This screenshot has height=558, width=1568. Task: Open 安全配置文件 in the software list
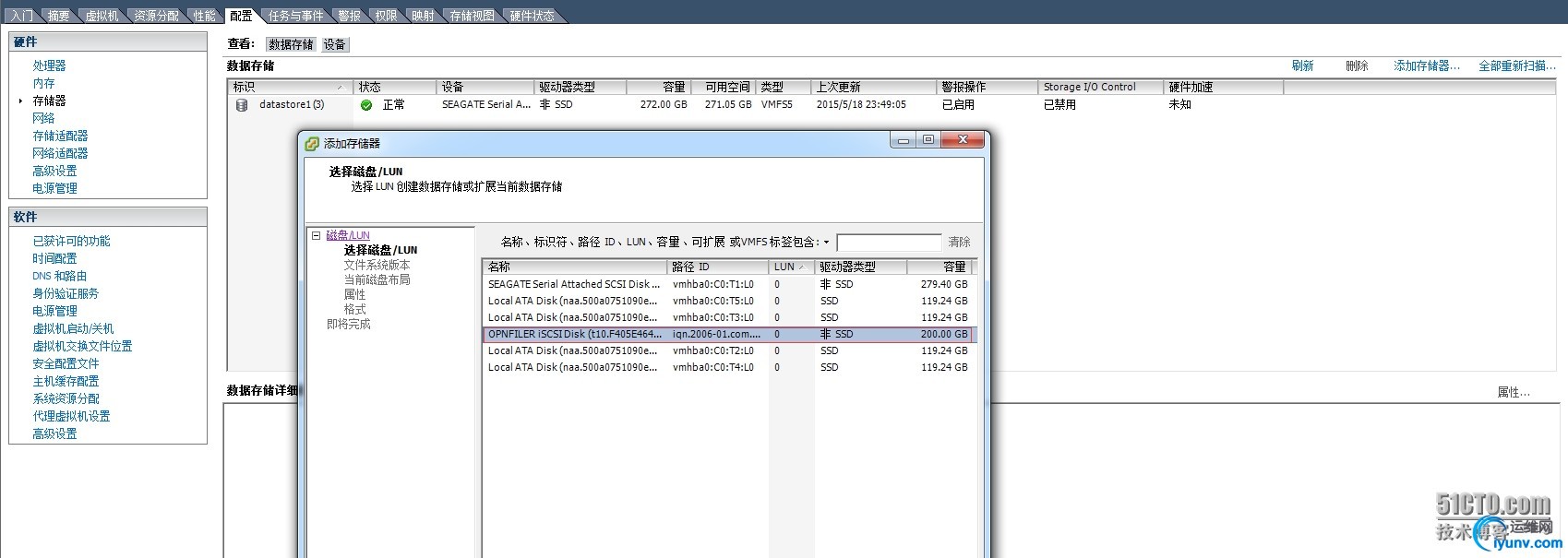(66, 363)
